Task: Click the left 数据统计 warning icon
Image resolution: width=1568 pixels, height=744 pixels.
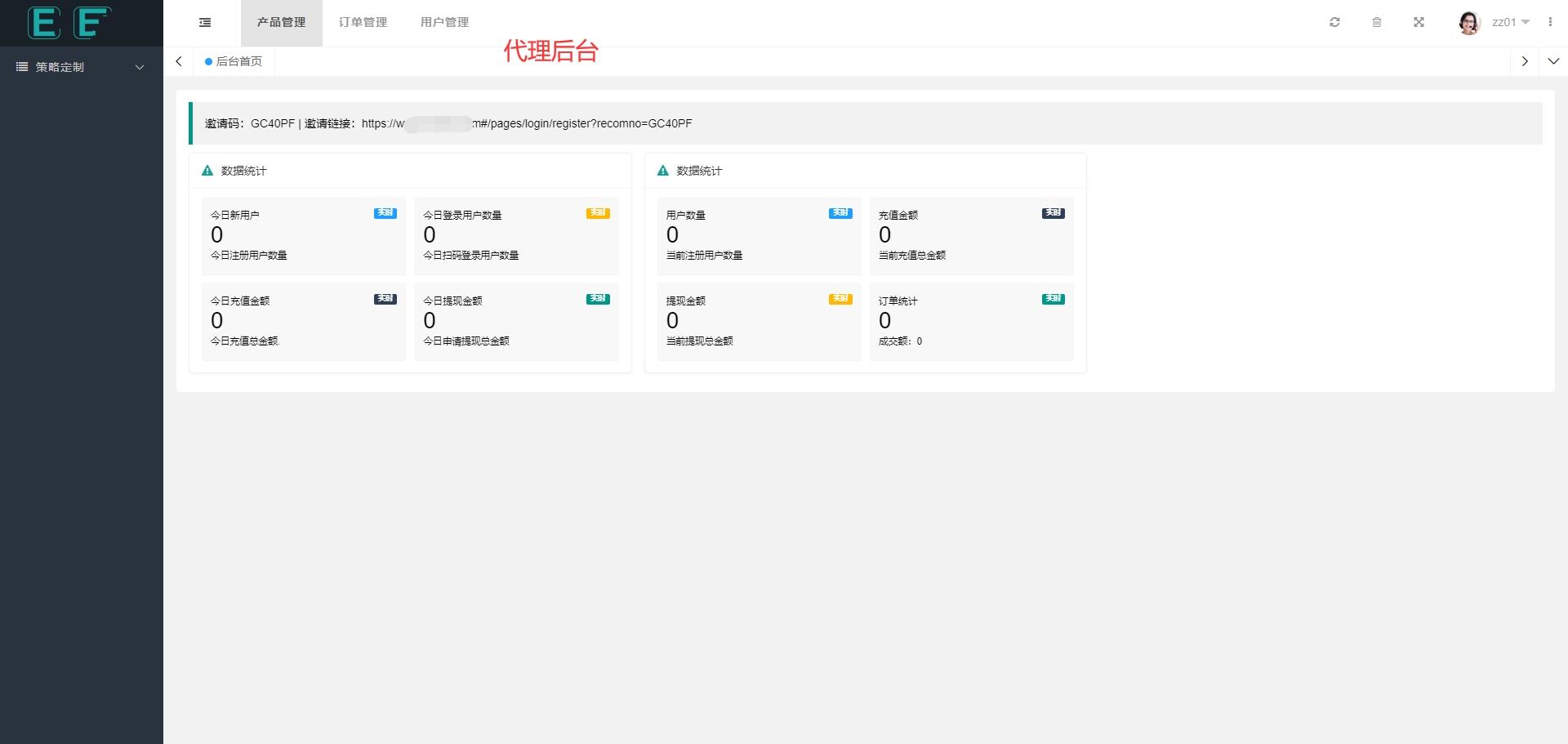Action: 207,171
